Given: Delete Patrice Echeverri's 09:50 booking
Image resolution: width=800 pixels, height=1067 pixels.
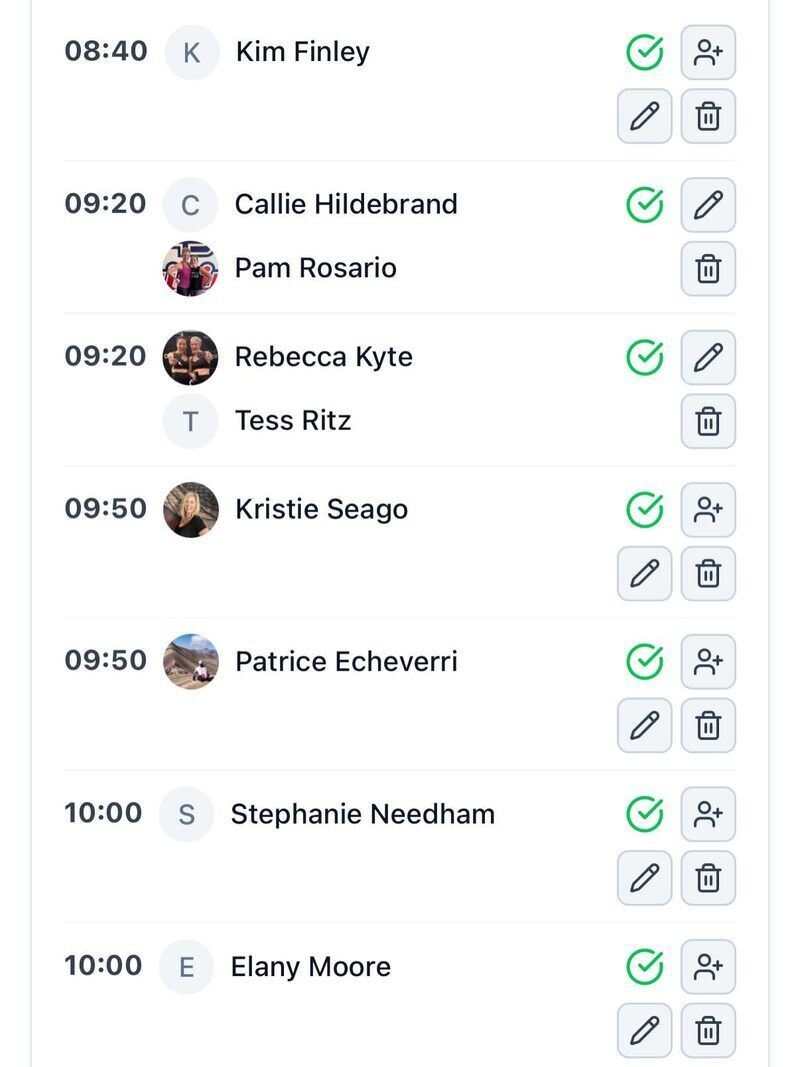Looking at the screenshot, I should [708, 725].
